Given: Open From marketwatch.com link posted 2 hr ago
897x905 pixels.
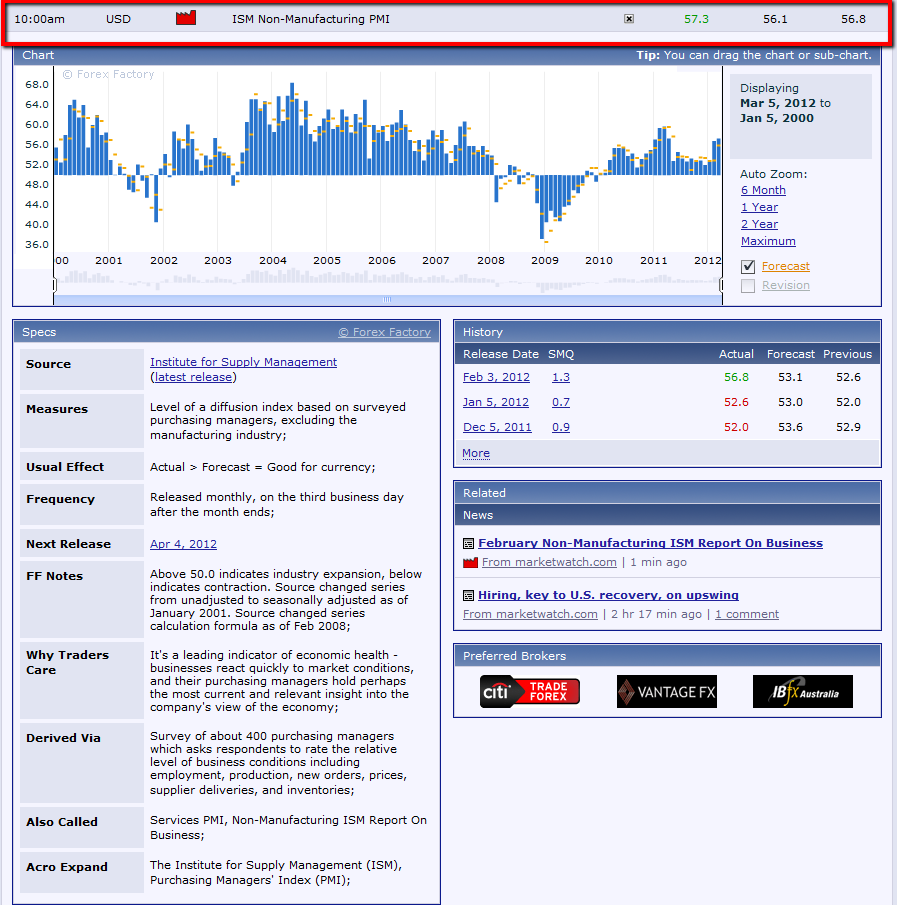Looking at the screenshot, I should [530, 614].
